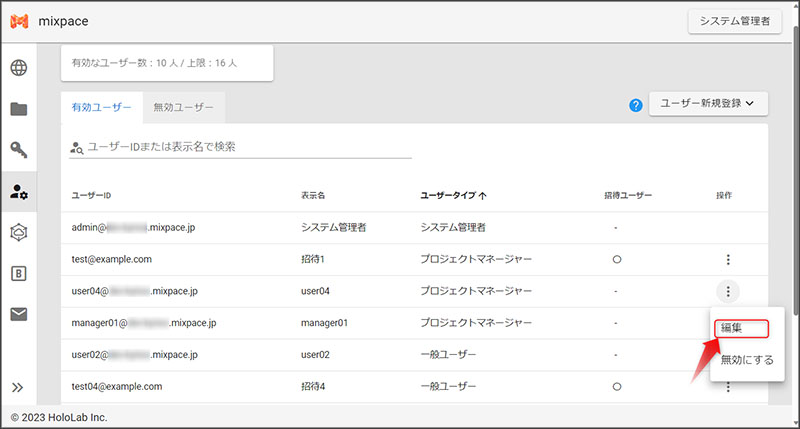Expand the sidebar with double chevron

tap(18, 388)
